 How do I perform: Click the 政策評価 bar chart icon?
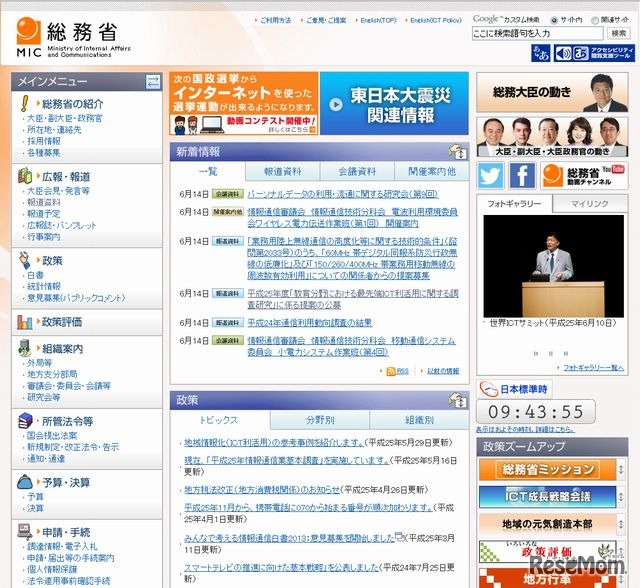point(24,322)
